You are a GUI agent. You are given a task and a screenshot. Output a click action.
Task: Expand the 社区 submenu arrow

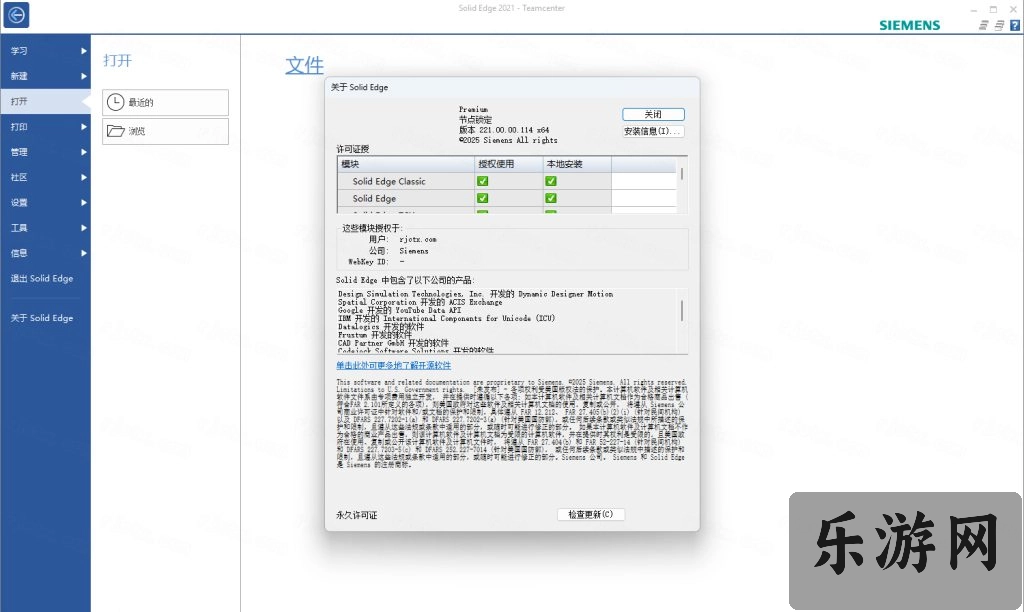point(84,177)
